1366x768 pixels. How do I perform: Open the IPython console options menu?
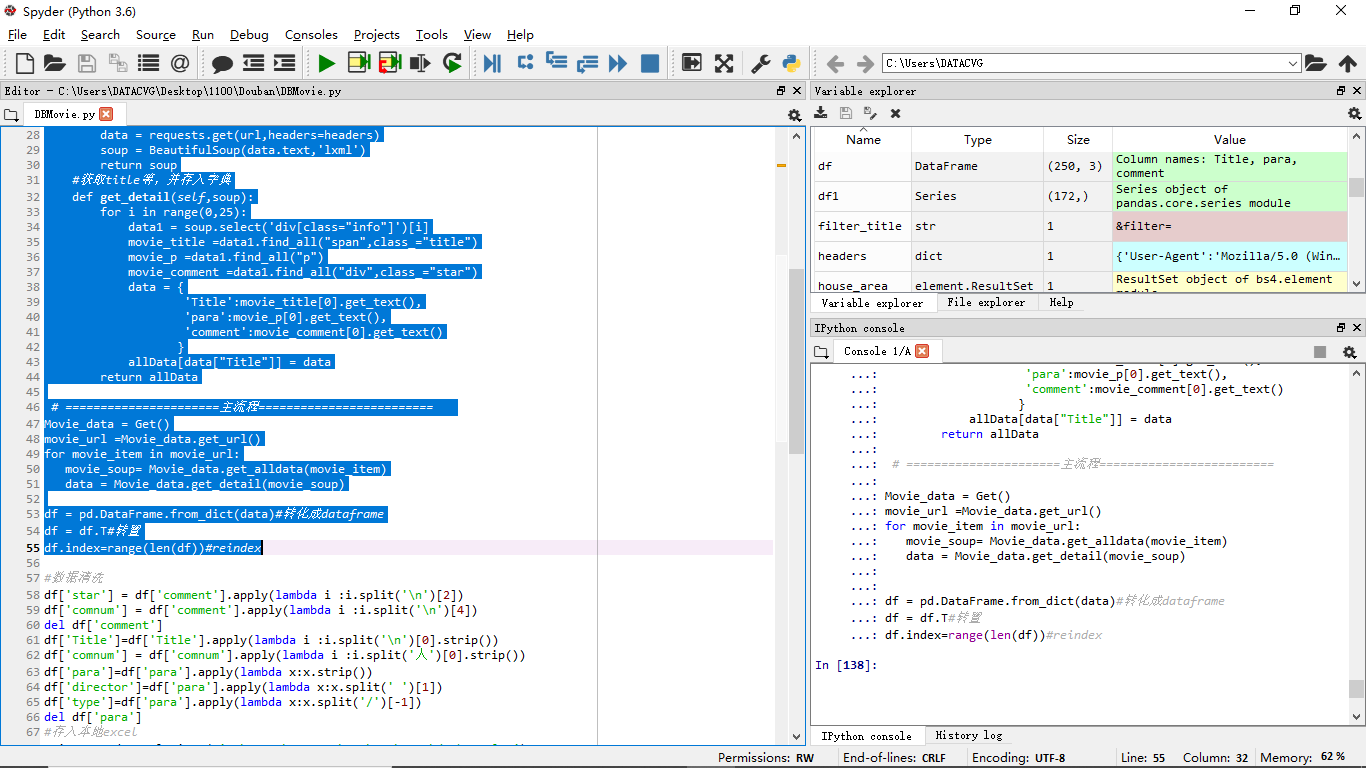[1349, 352]
